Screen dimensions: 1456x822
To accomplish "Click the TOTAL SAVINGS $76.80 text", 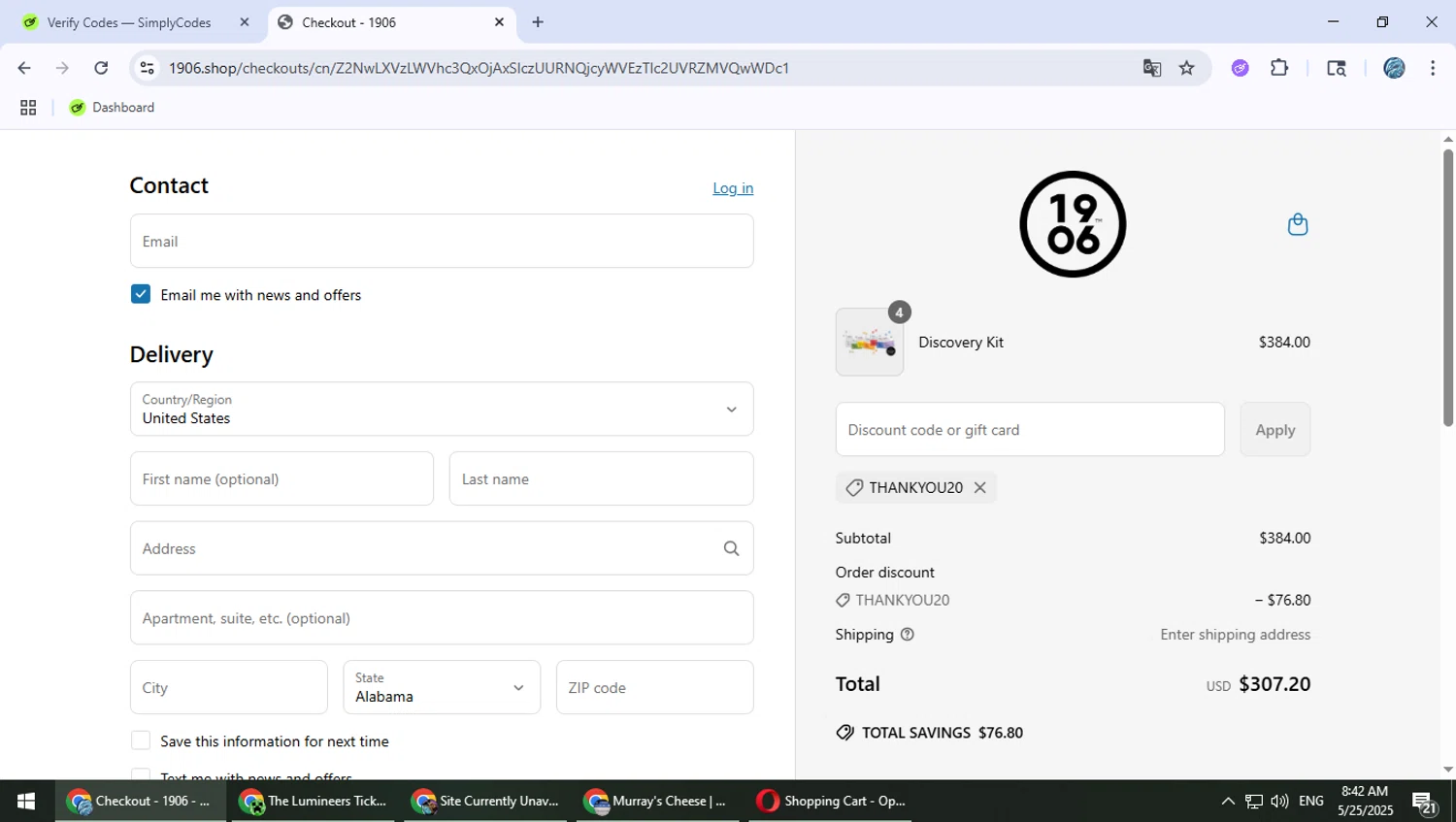I will point(930,733).
